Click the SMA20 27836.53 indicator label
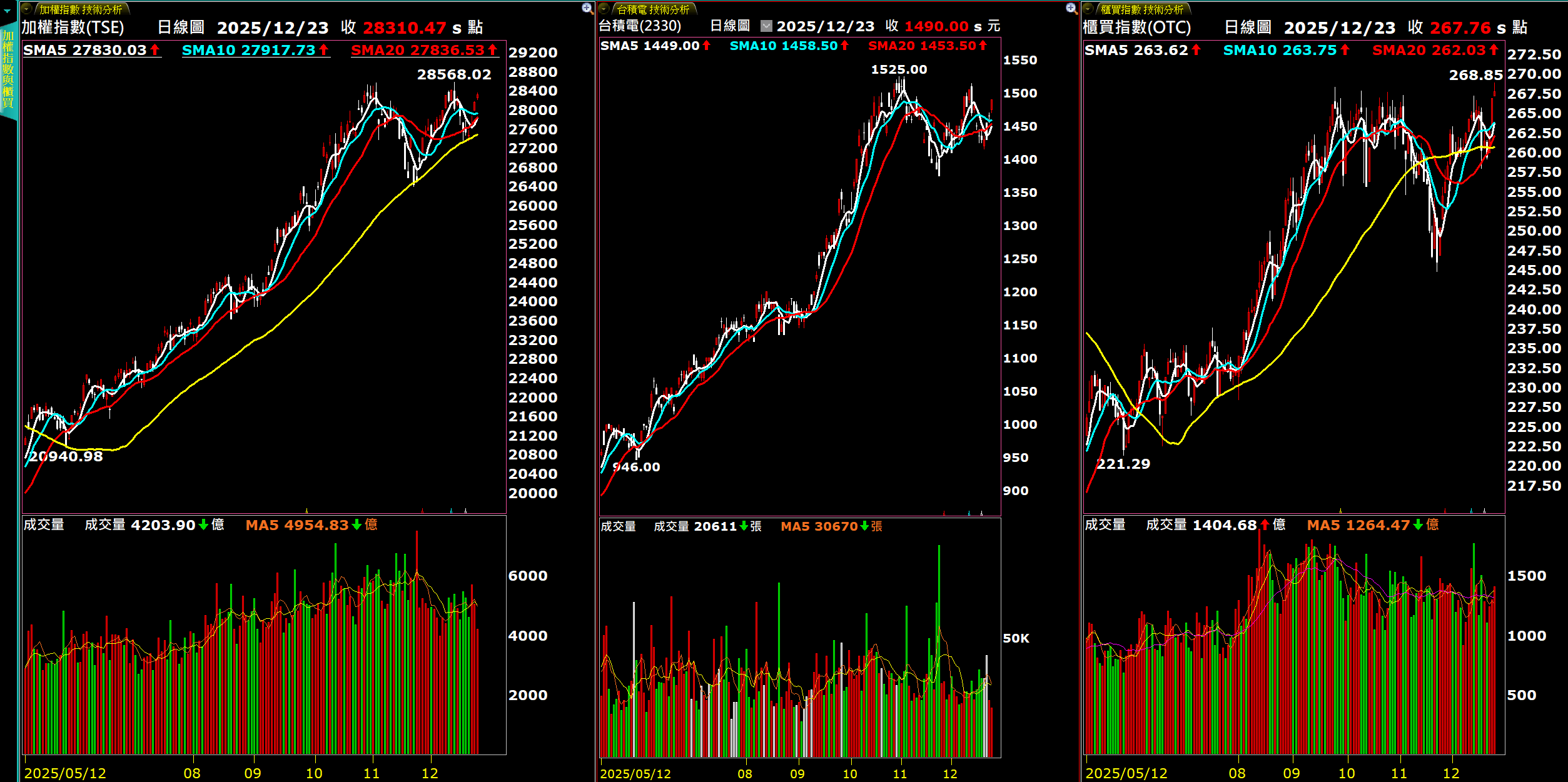Image resolution: width=1568 pixels, height=782 pixels. pyautogui.click(x=417, y=50)
